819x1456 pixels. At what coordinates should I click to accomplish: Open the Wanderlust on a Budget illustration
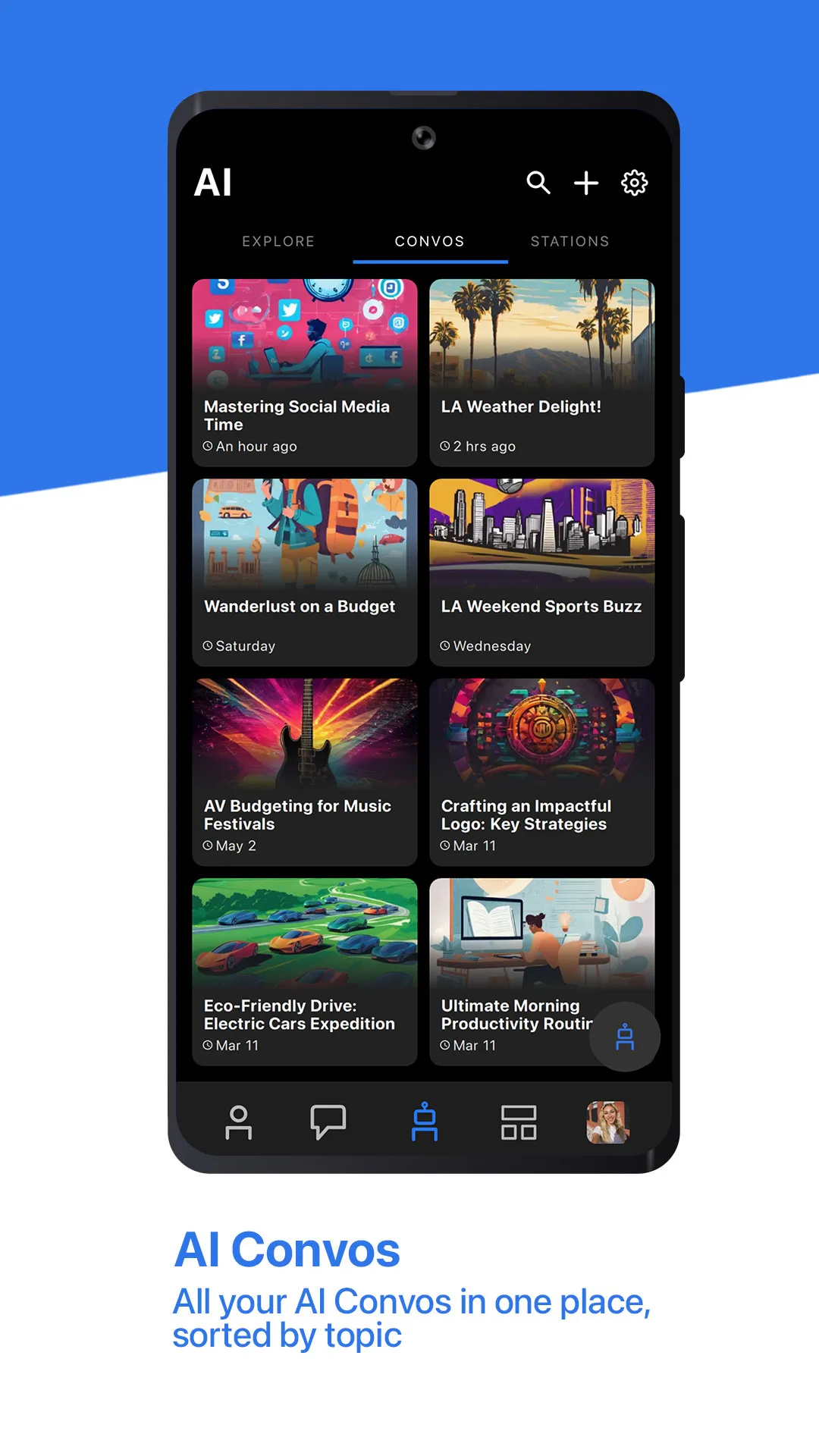(305, 533)
